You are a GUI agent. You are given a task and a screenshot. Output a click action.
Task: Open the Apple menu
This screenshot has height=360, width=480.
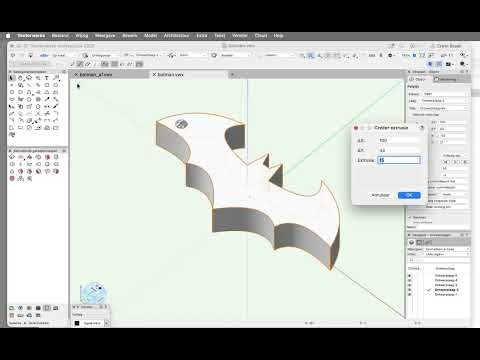[8, 36]
